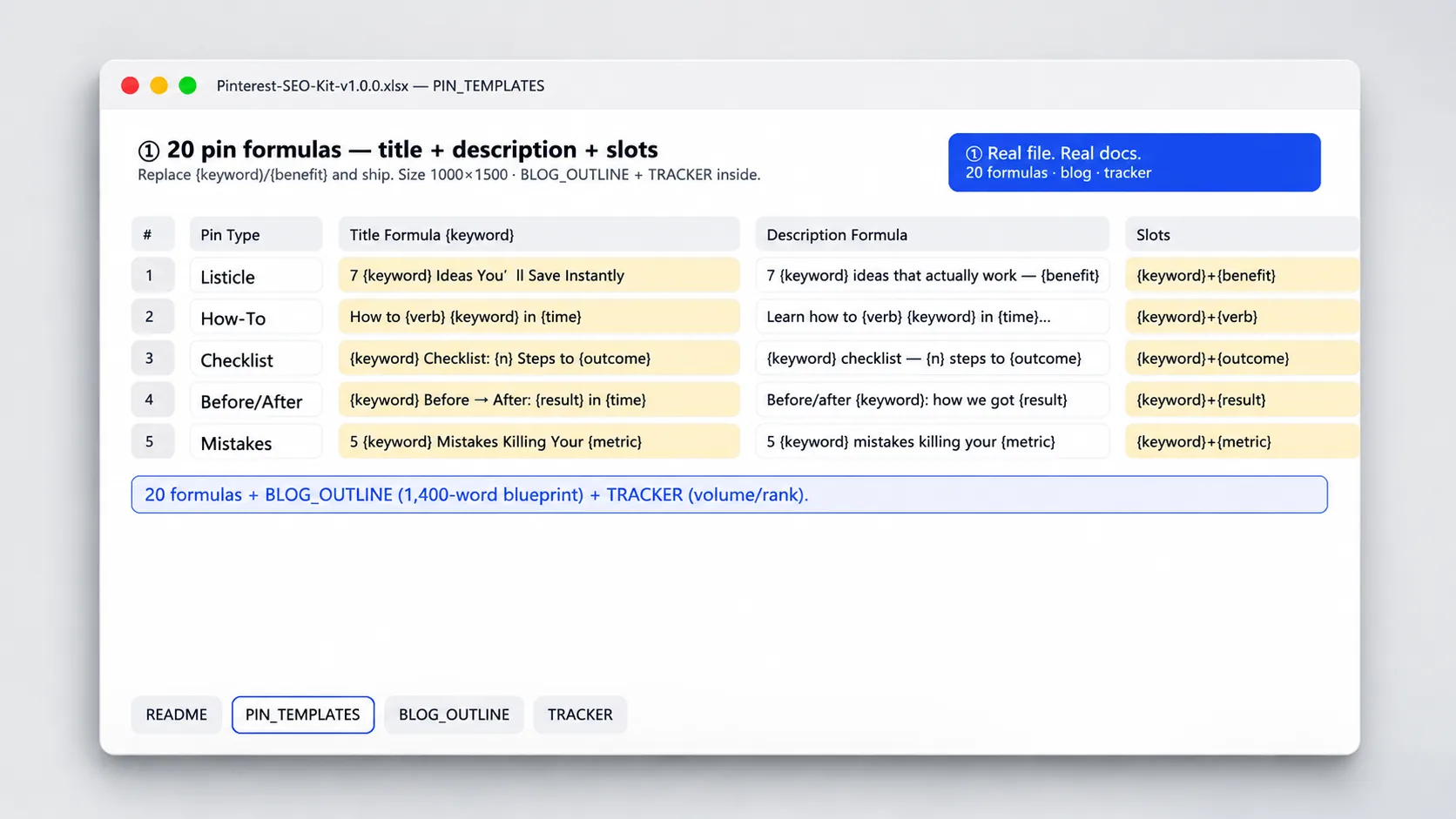Select the "{keyword}+{metric}" slots cell
The image size is (1456, 819).
(1243, 442)
